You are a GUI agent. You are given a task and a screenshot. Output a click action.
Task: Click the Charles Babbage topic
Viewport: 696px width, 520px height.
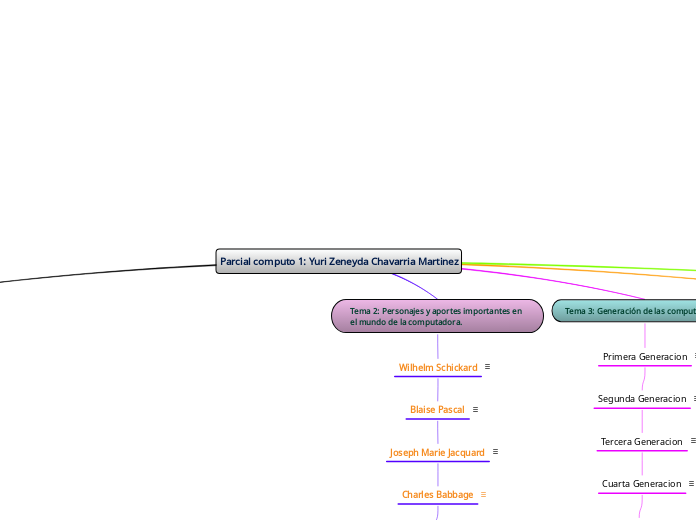click(438, 495)
